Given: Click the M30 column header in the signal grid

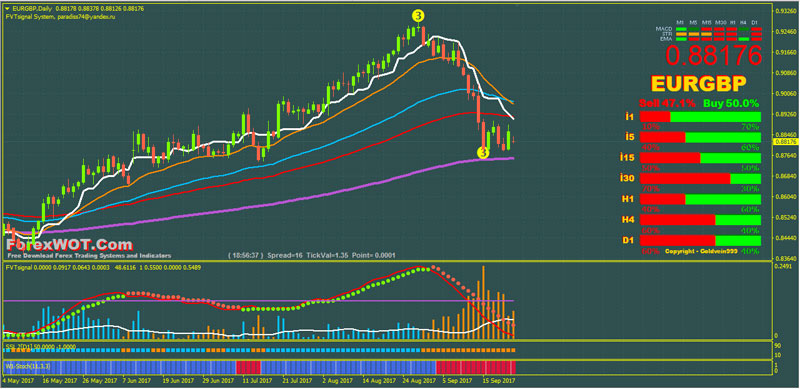Looking at the screenshot, I should [x=720, y=22].
